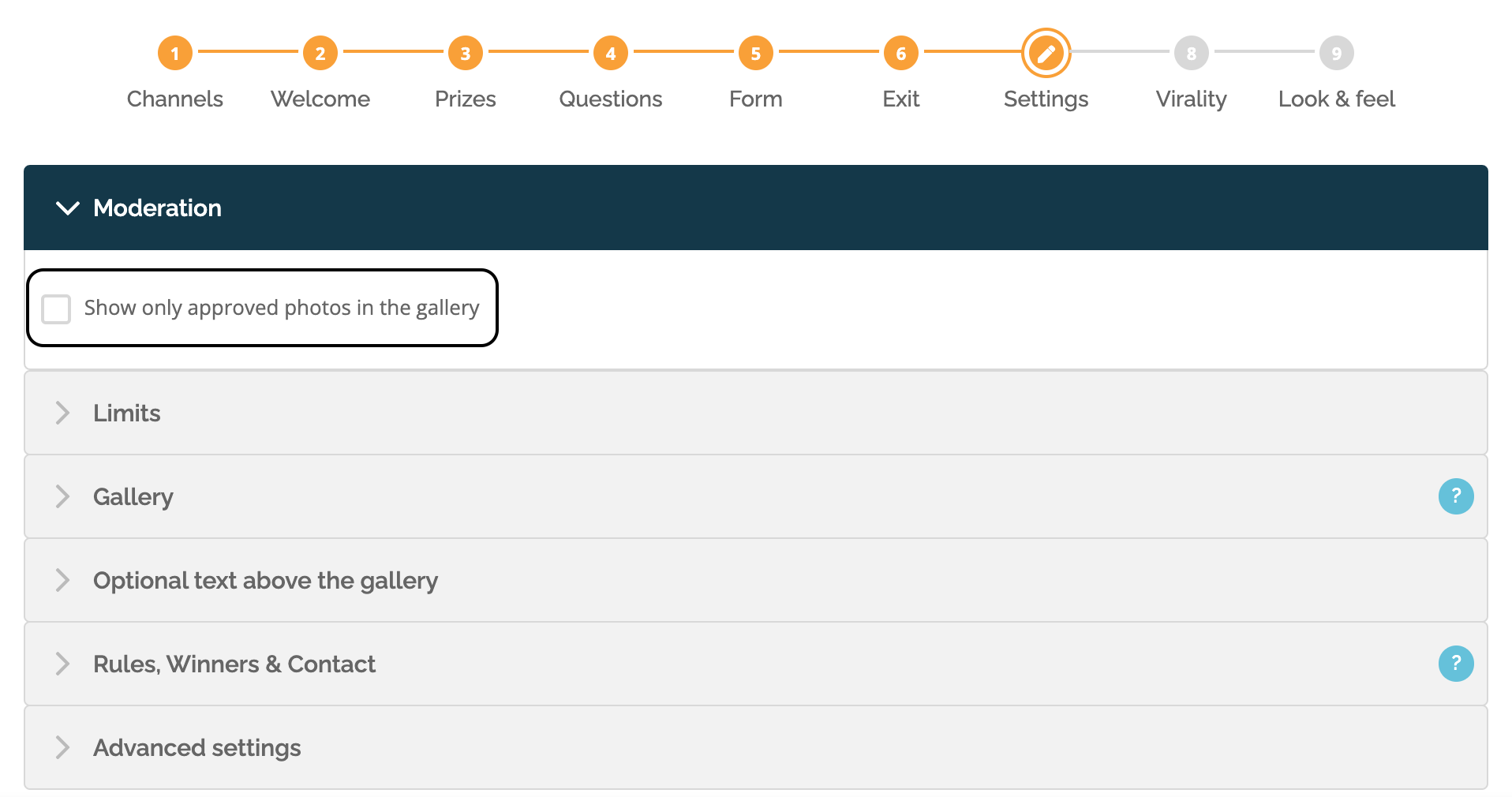Switch to the Virality step label
This screenshot has height=797, width=1512.
[x=1192, y=99]
